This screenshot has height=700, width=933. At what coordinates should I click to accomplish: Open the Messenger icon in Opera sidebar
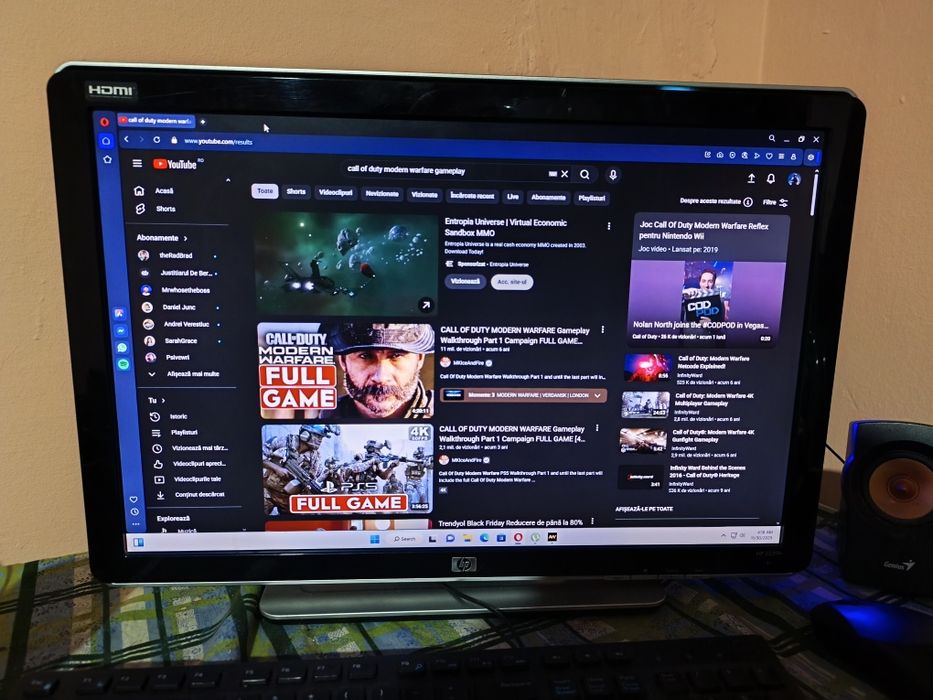[x=121, y=330]
